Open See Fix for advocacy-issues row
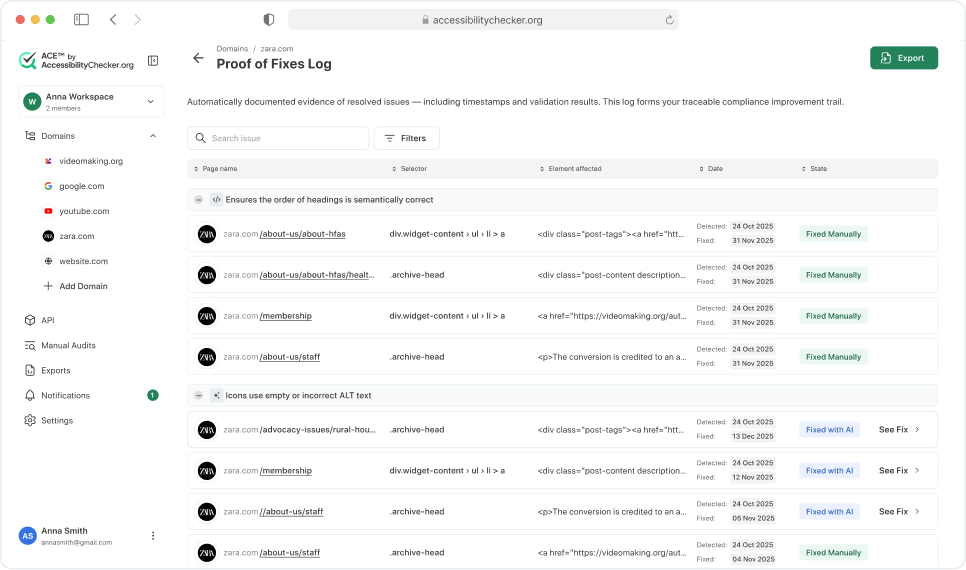 pos(899,430)
